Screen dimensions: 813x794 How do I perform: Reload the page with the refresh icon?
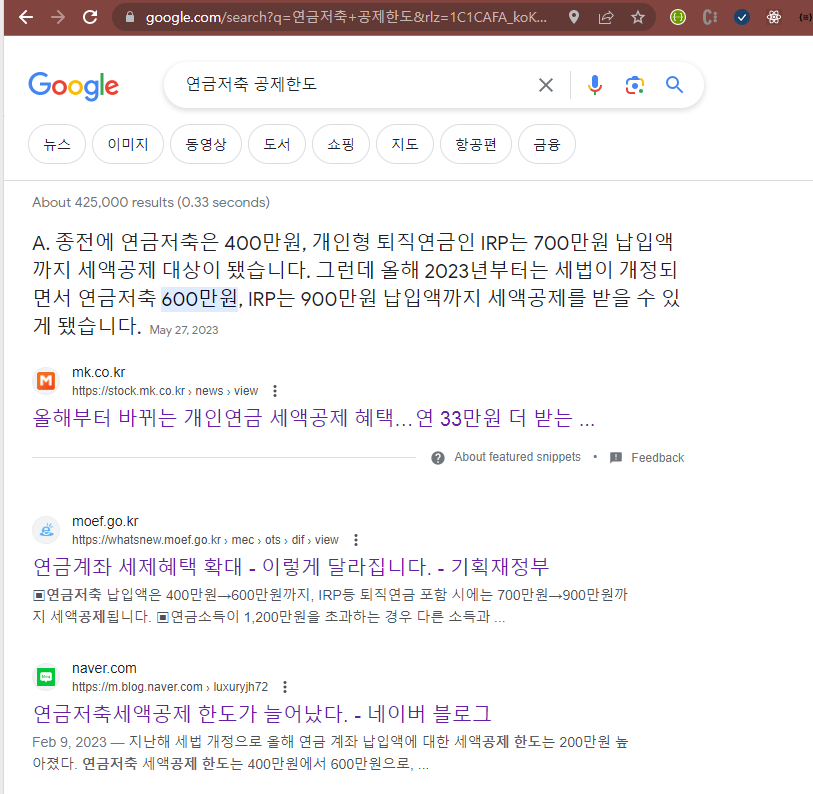90,17
